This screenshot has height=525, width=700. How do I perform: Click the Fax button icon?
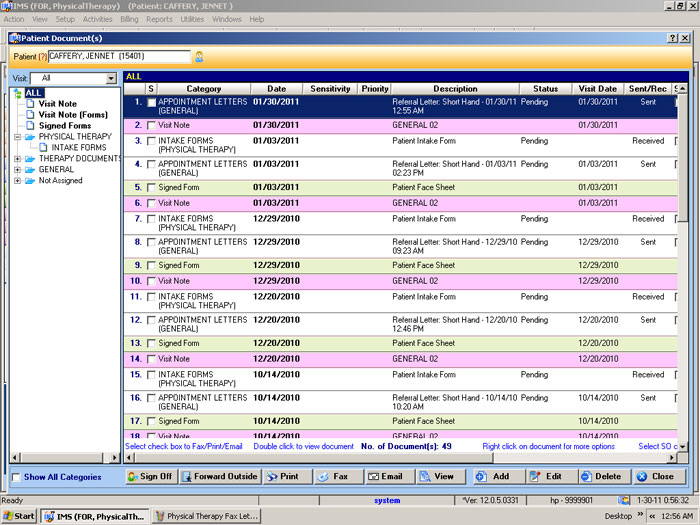[326, 477]
